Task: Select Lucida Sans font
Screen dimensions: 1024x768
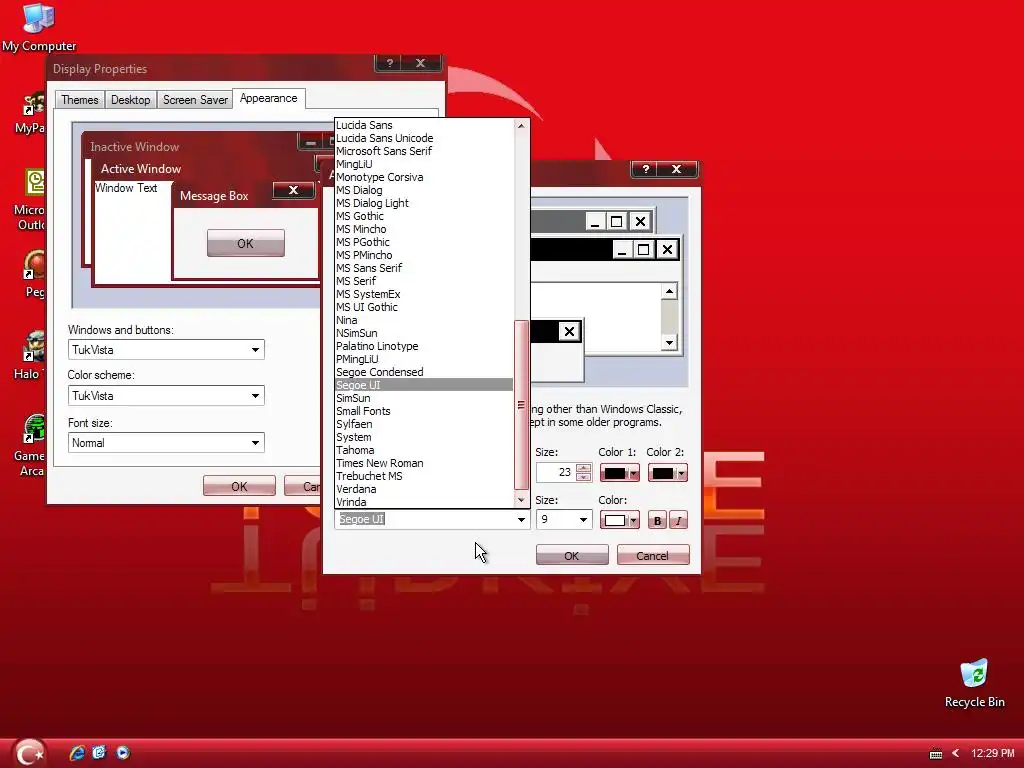Action: tap(424, 125)
